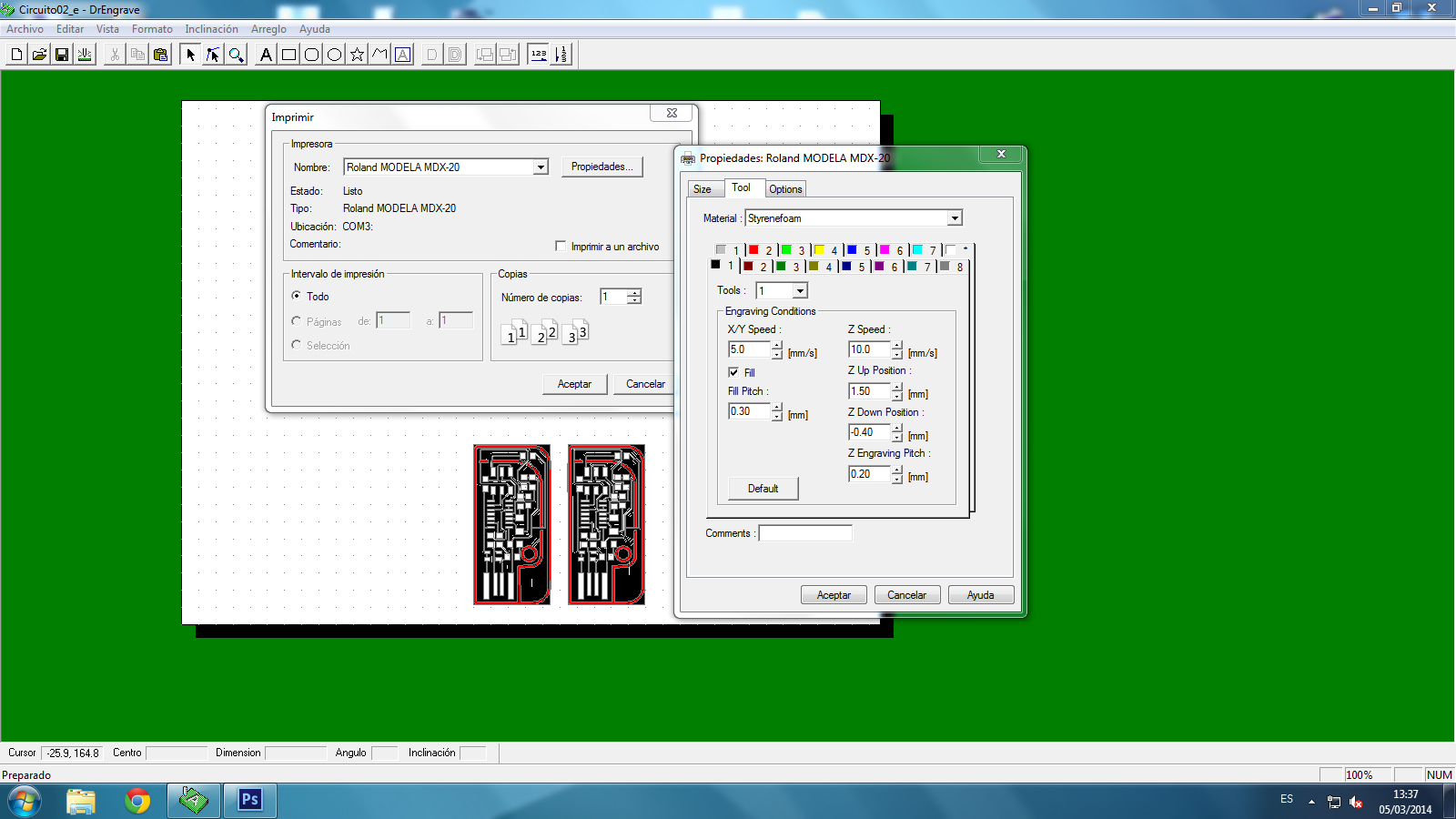Open the printer Nombre dropdown
Image resolution: width=1456 pixels, height=819 pixels.
point(541,167)
